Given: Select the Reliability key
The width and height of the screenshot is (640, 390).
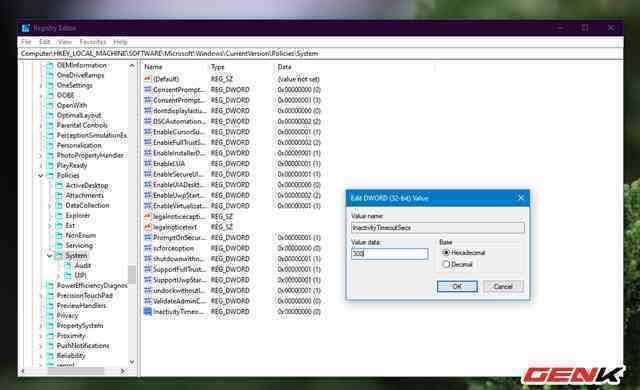Looking at the screenshot, I should [x=71, y=355].
